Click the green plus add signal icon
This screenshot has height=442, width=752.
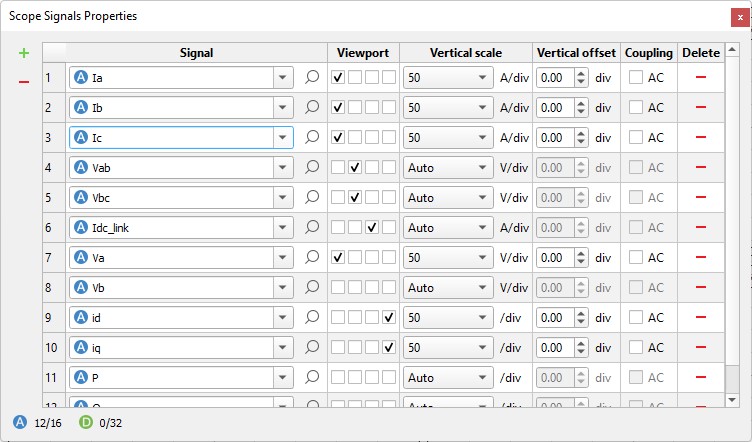click(x=24, y=53)
